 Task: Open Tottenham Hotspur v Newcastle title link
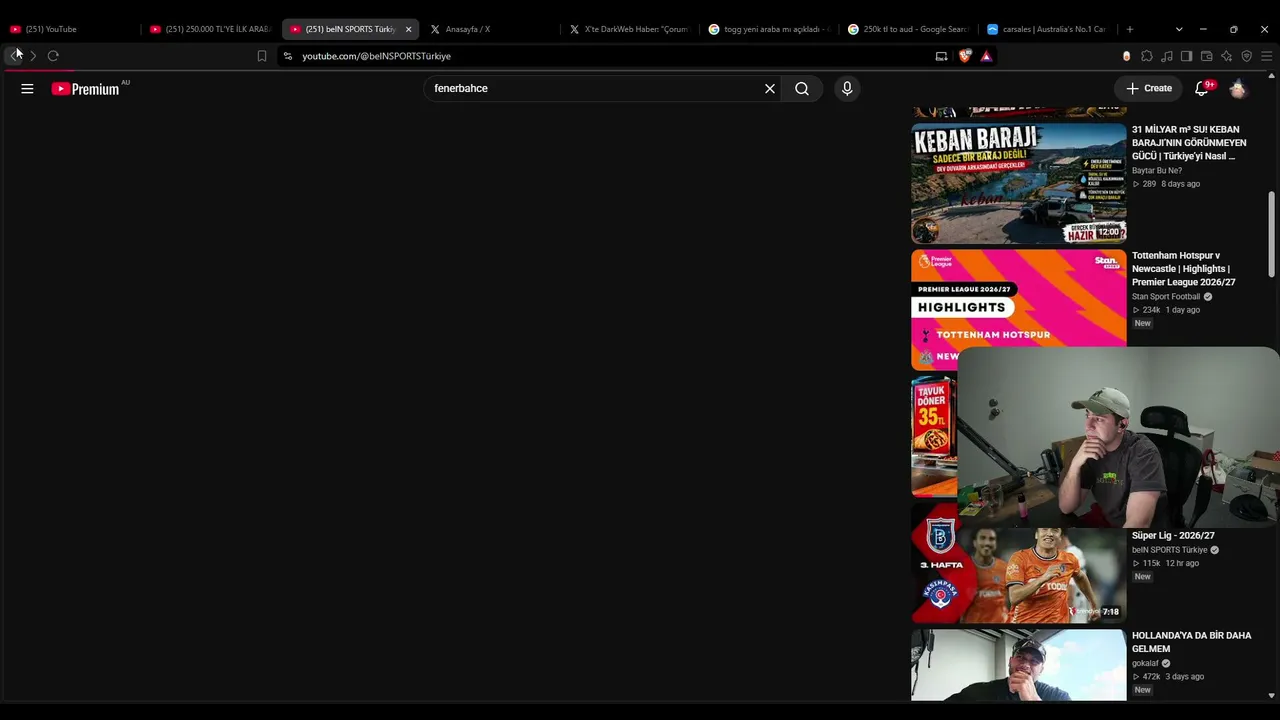tap(1185, 269)
